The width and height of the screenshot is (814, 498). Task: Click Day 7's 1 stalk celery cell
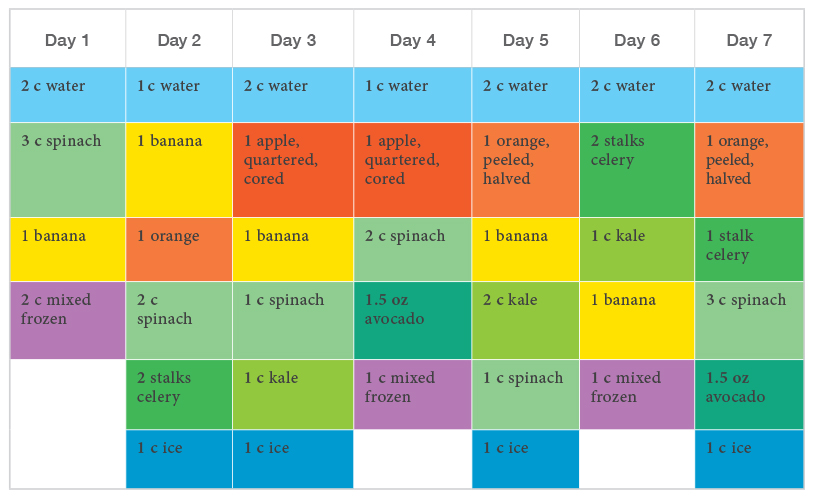click(x=749, y=249)
